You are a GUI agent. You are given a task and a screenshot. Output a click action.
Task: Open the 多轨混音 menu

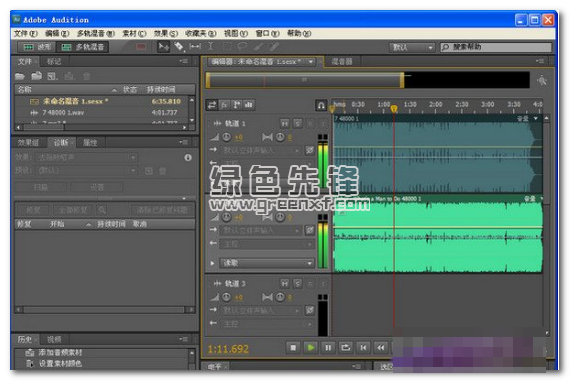[x=96, y=33]
